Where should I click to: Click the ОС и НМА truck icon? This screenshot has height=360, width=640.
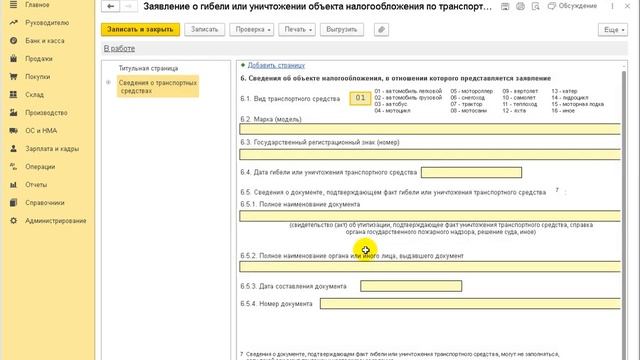[x=13, y=131]
